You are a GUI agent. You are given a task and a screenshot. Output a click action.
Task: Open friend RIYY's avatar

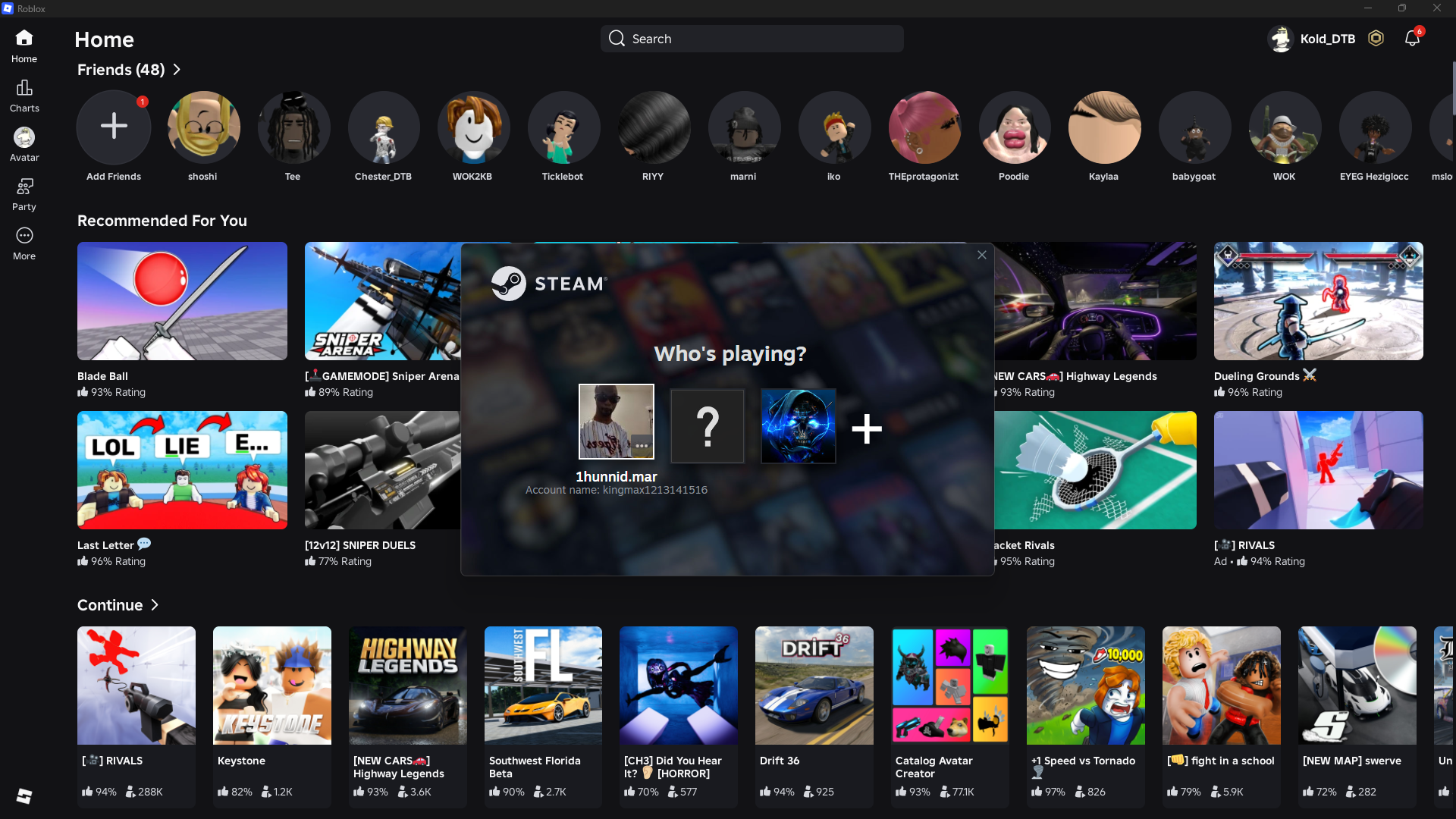[654, 127]
